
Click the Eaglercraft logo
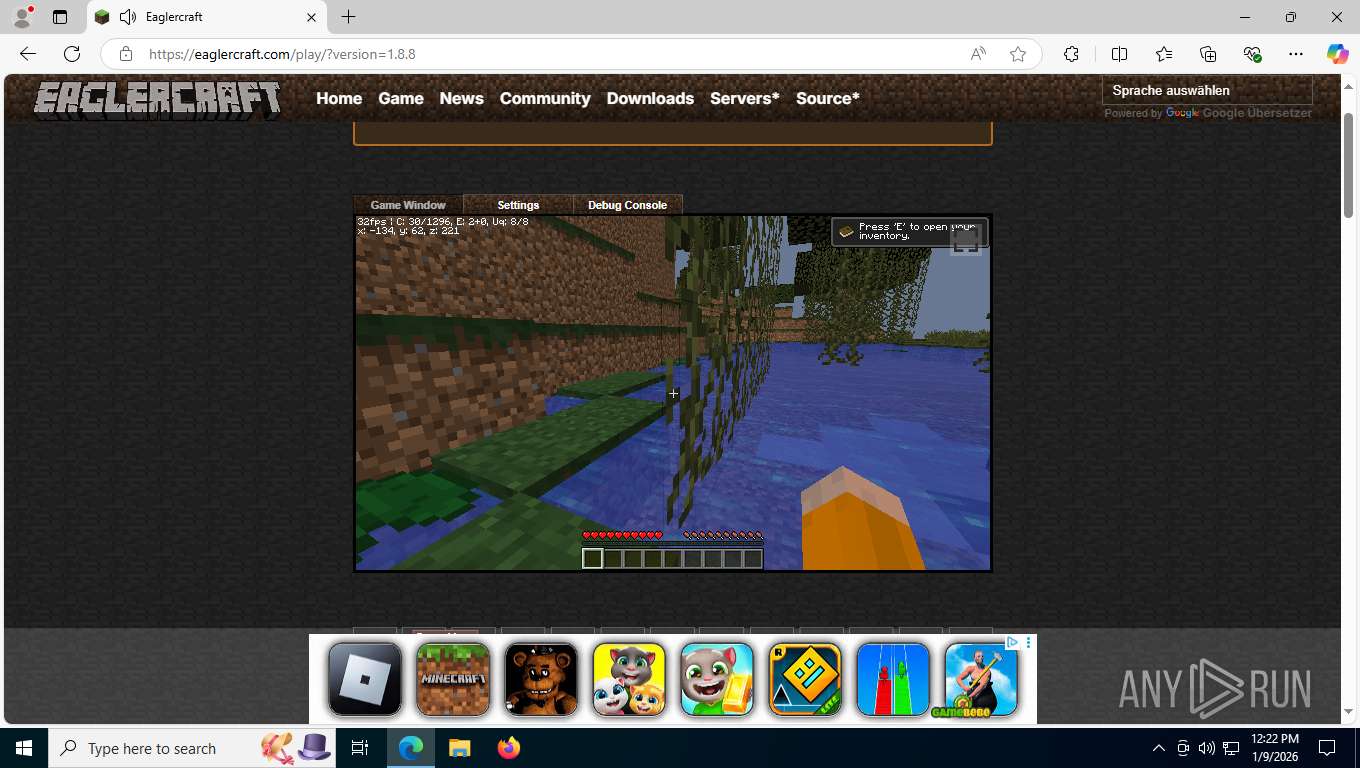(157, 99)
